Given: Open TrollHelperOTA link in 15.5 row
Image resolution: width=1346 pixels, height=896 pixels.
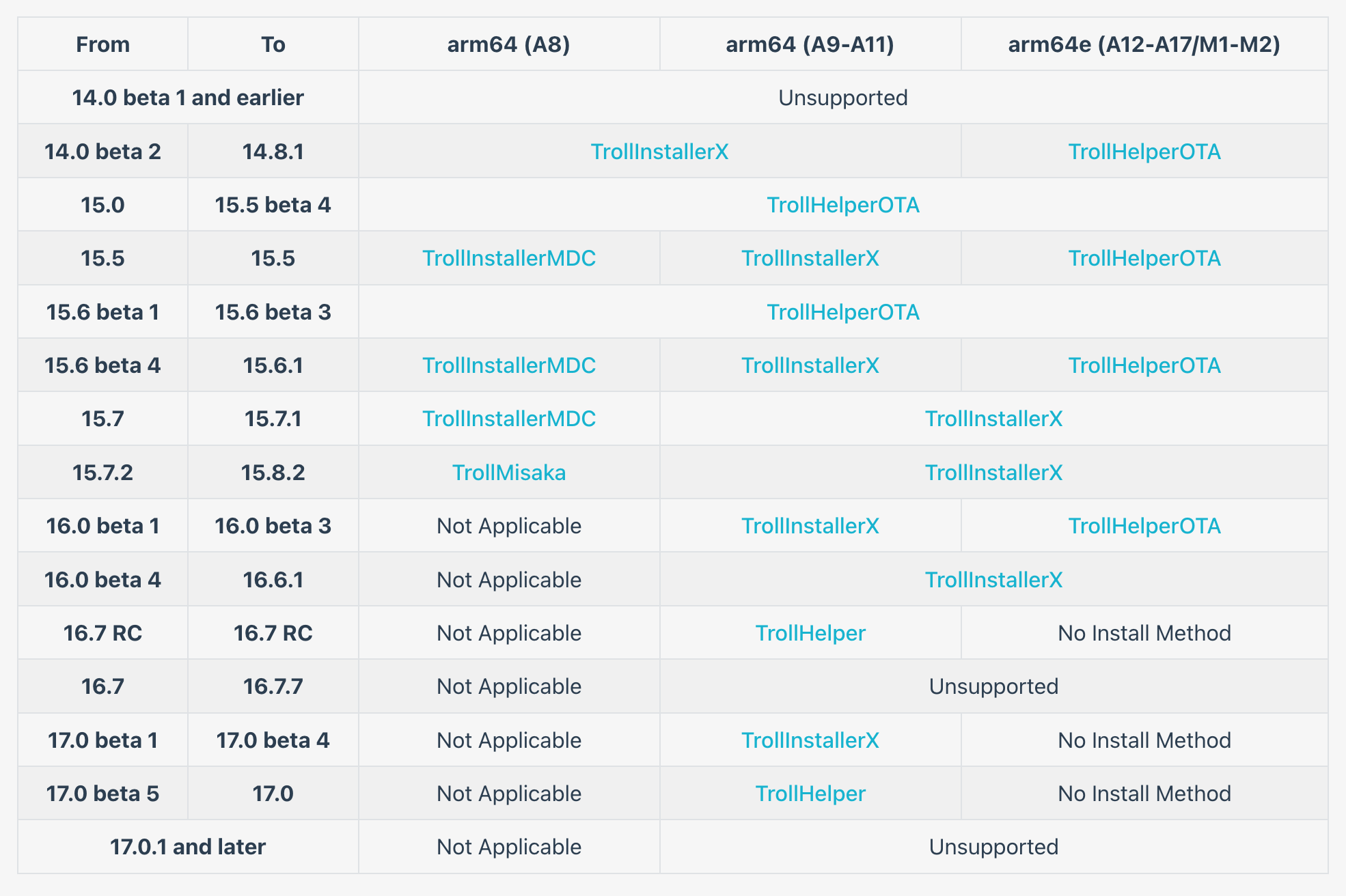Looking at the screenshot, I should tap(1144, 258).
